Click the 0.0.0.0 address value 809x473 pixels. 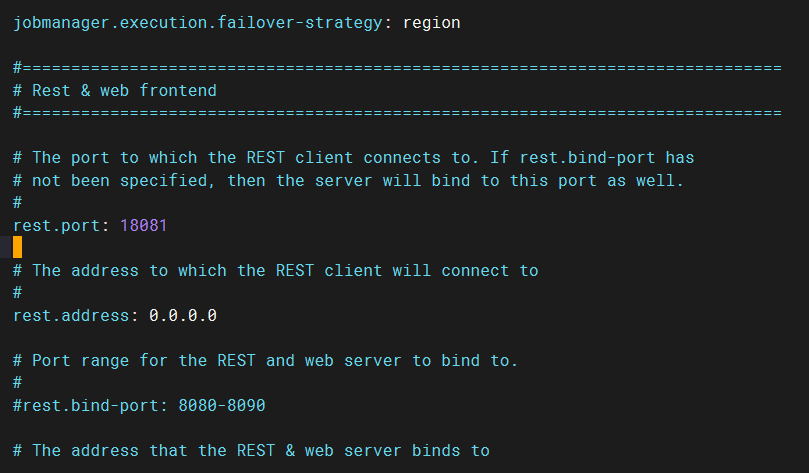(183, 315)
